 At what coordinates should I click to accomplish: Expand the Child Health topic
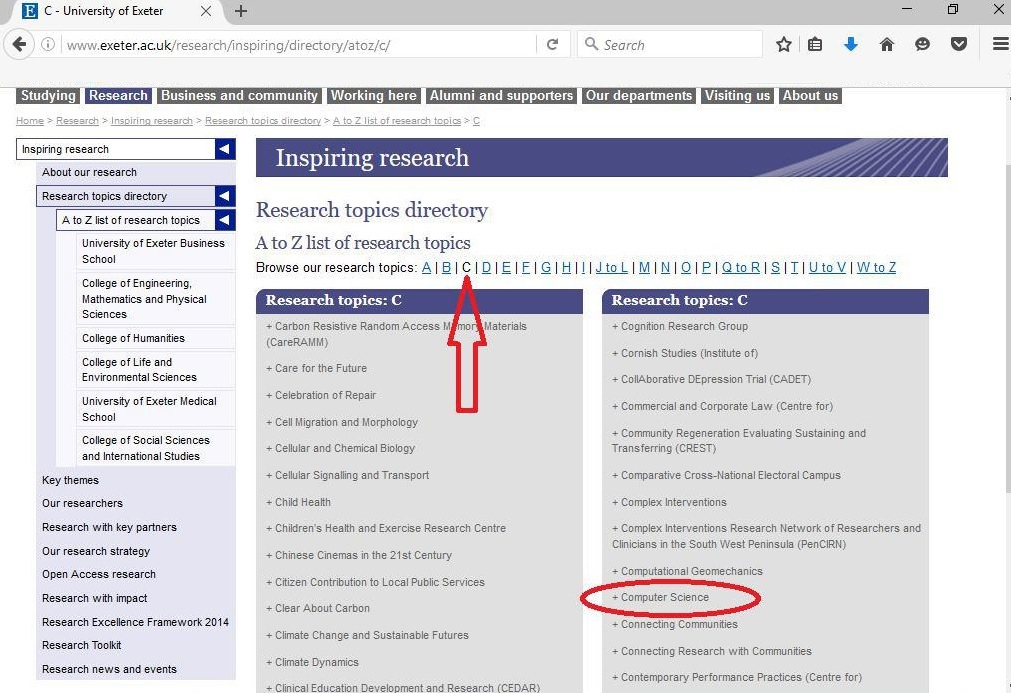(299, 502)
